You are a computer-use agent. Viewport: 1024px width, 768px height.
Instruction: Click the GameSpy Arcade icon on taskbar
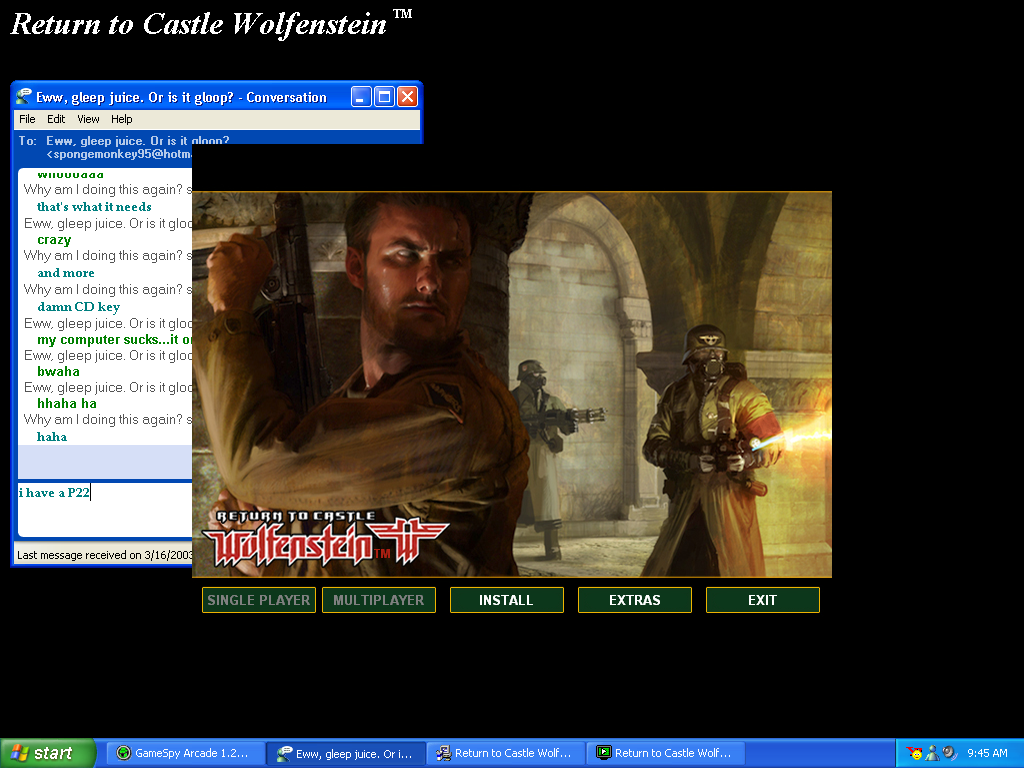[123, 753]
